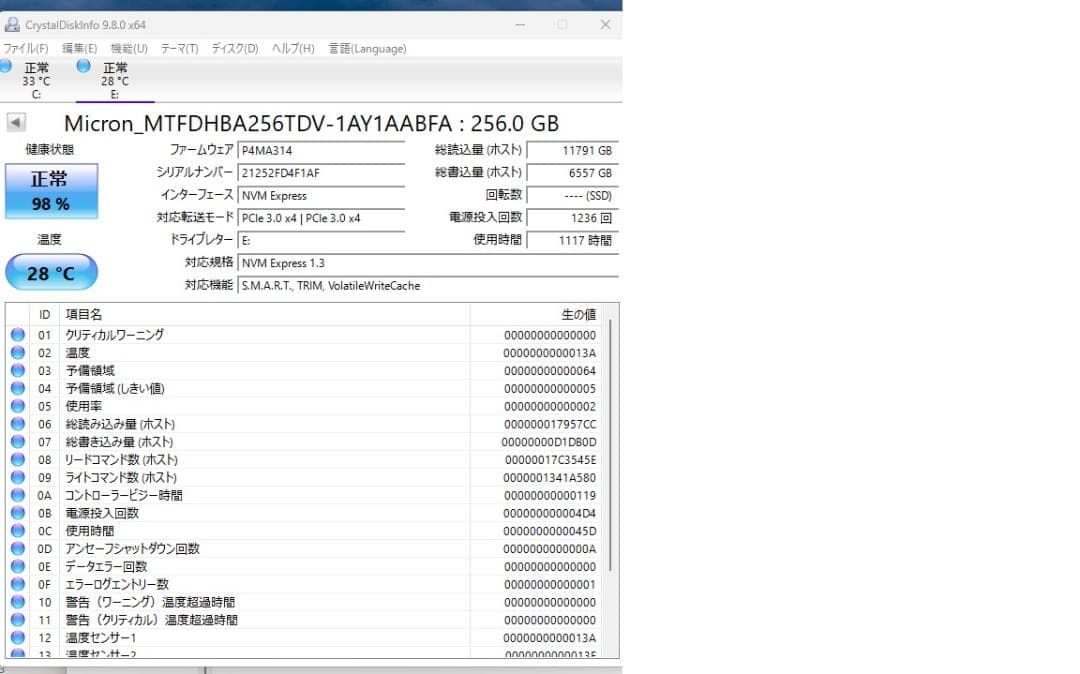Click the transfer mode field PCIe 3.0 x4
Screen dimensions: 1080x674
(321, 218)
